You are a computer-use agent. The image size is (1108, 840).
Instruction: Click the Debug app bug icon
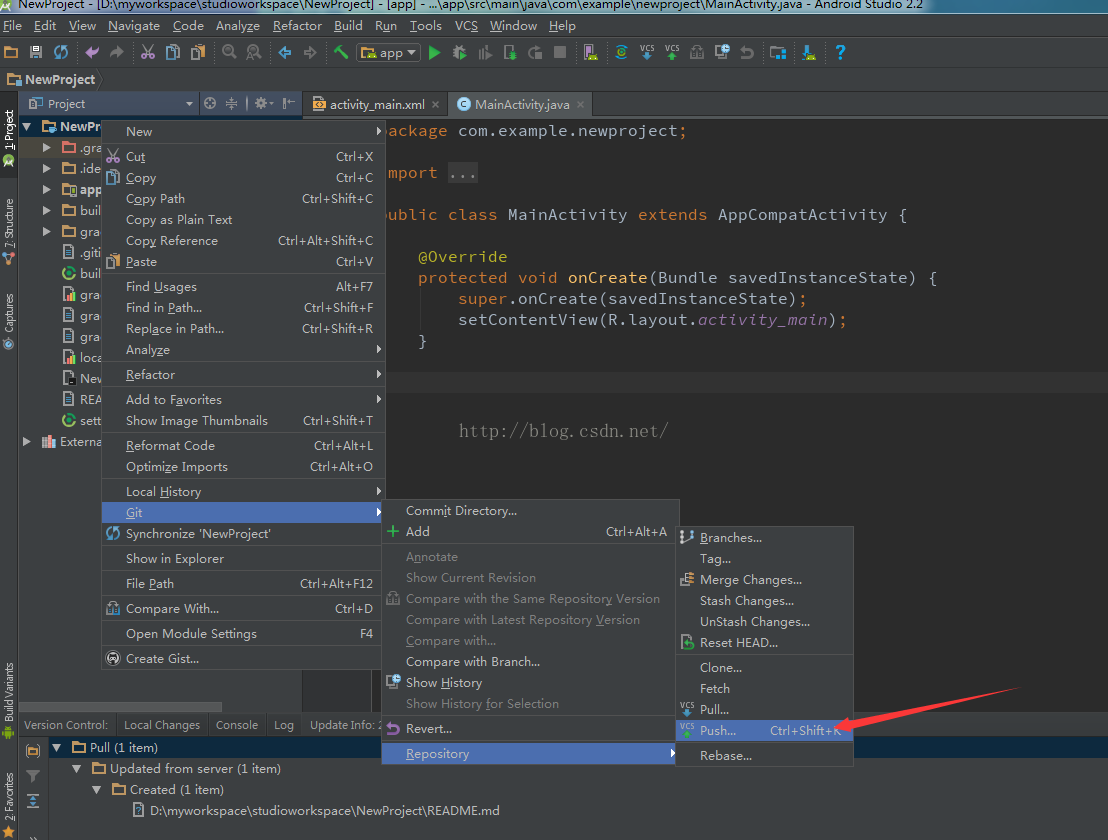[x=459, y=52]
